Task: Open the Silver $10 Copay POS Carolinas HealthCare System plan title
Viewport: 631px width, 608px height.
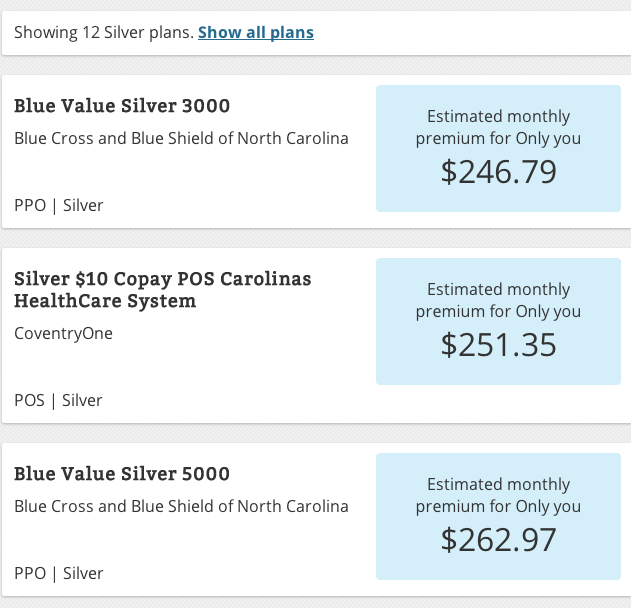Action: coord(162,289)
